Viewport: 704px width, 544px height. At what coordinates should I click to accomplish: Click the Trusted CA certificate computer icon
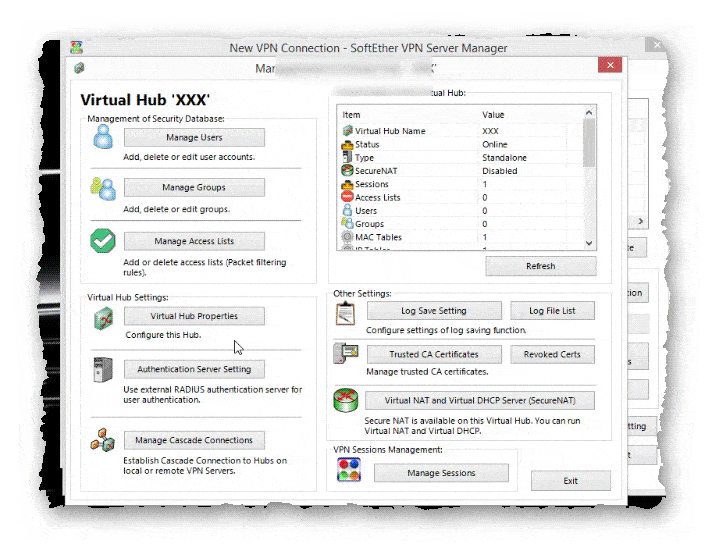click(346, 354)
